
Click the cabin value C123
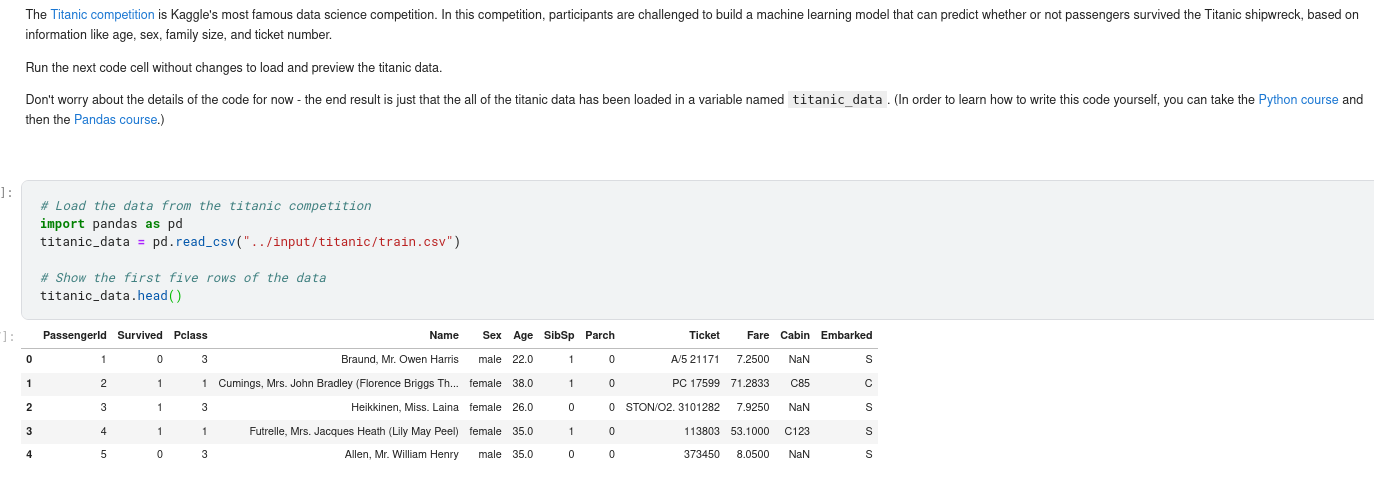tap(797, 431)
